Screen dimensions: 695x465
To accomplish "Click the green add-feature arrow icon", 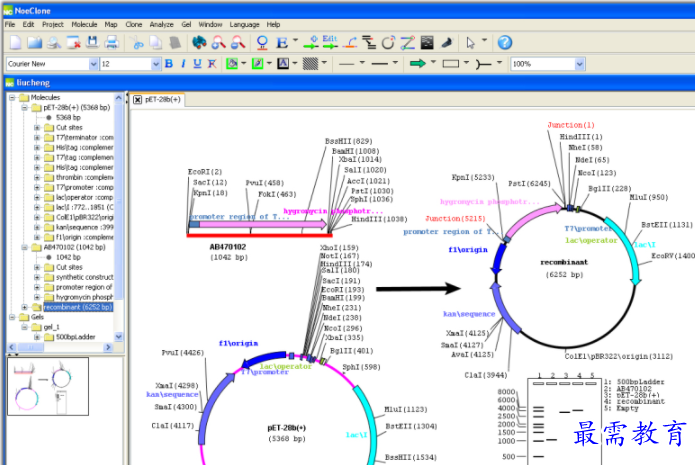I will [x=311, y=43].
